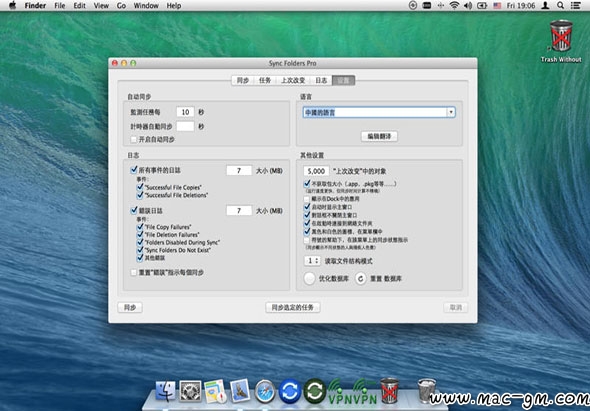Open the Maps app in Dock

[215, 391]
